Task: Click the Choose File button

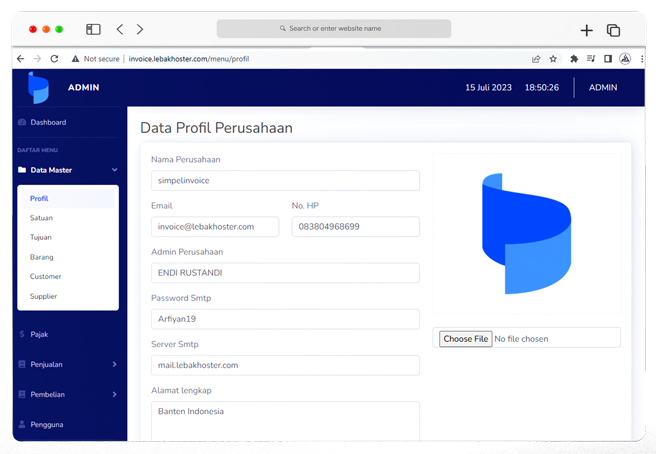Action: (x=465, y=339)
